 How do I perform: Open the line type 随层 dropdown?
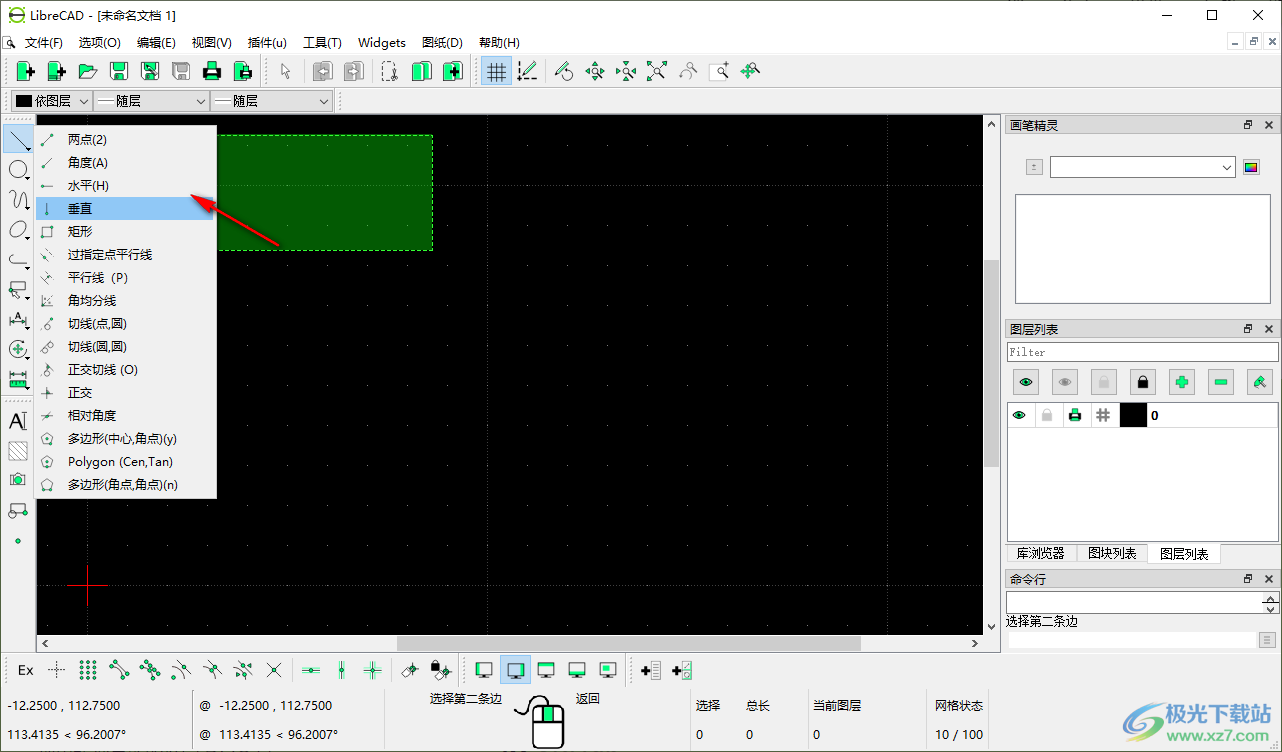pyautogui.click(x=271, y=101)
